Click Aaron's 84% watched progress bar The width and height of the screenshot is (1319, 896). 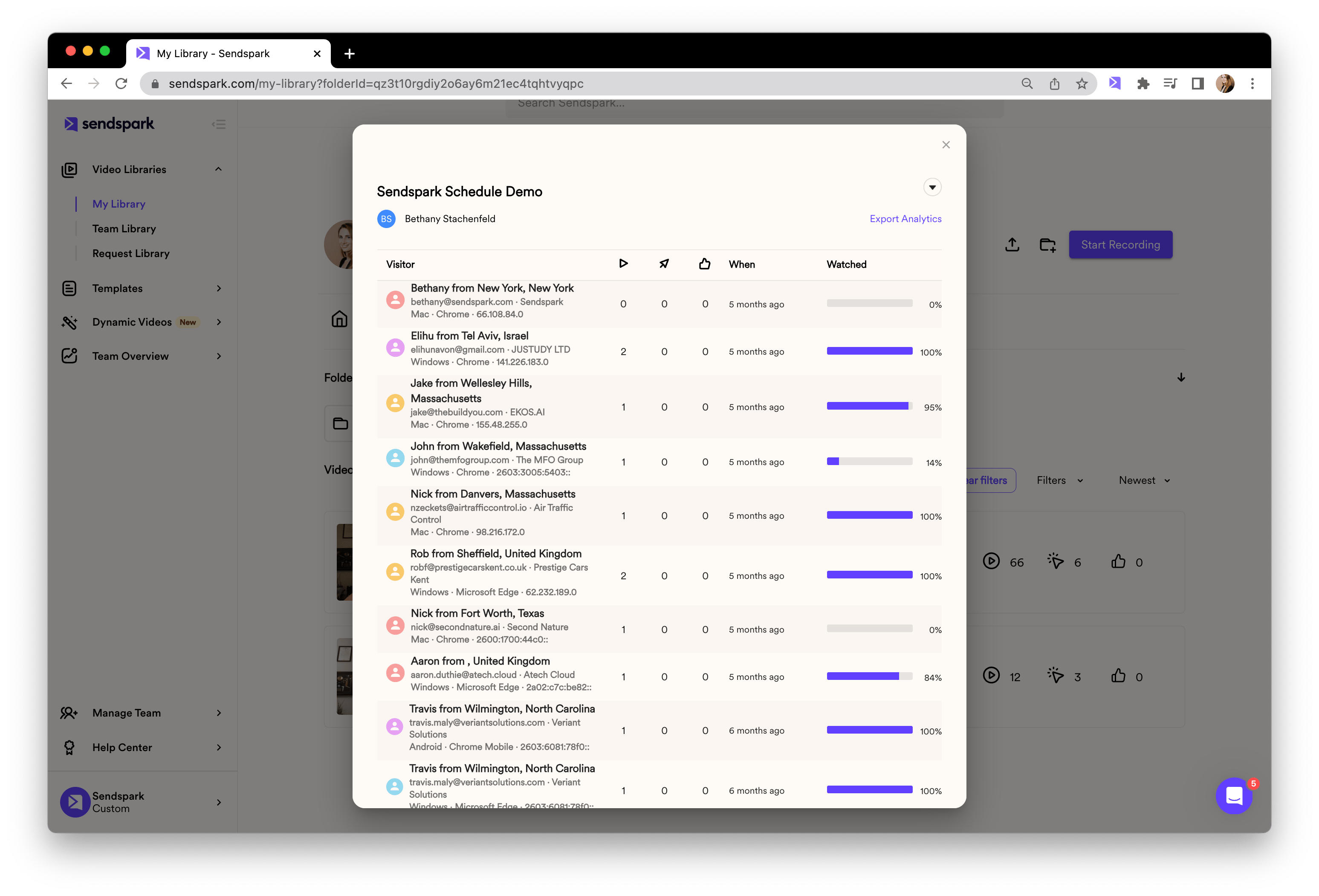pos(869,676)
